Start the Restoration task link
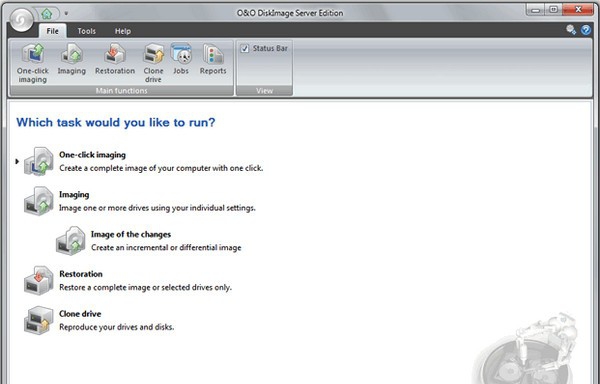This screenshot has height=384, width=600. (81, 274)
